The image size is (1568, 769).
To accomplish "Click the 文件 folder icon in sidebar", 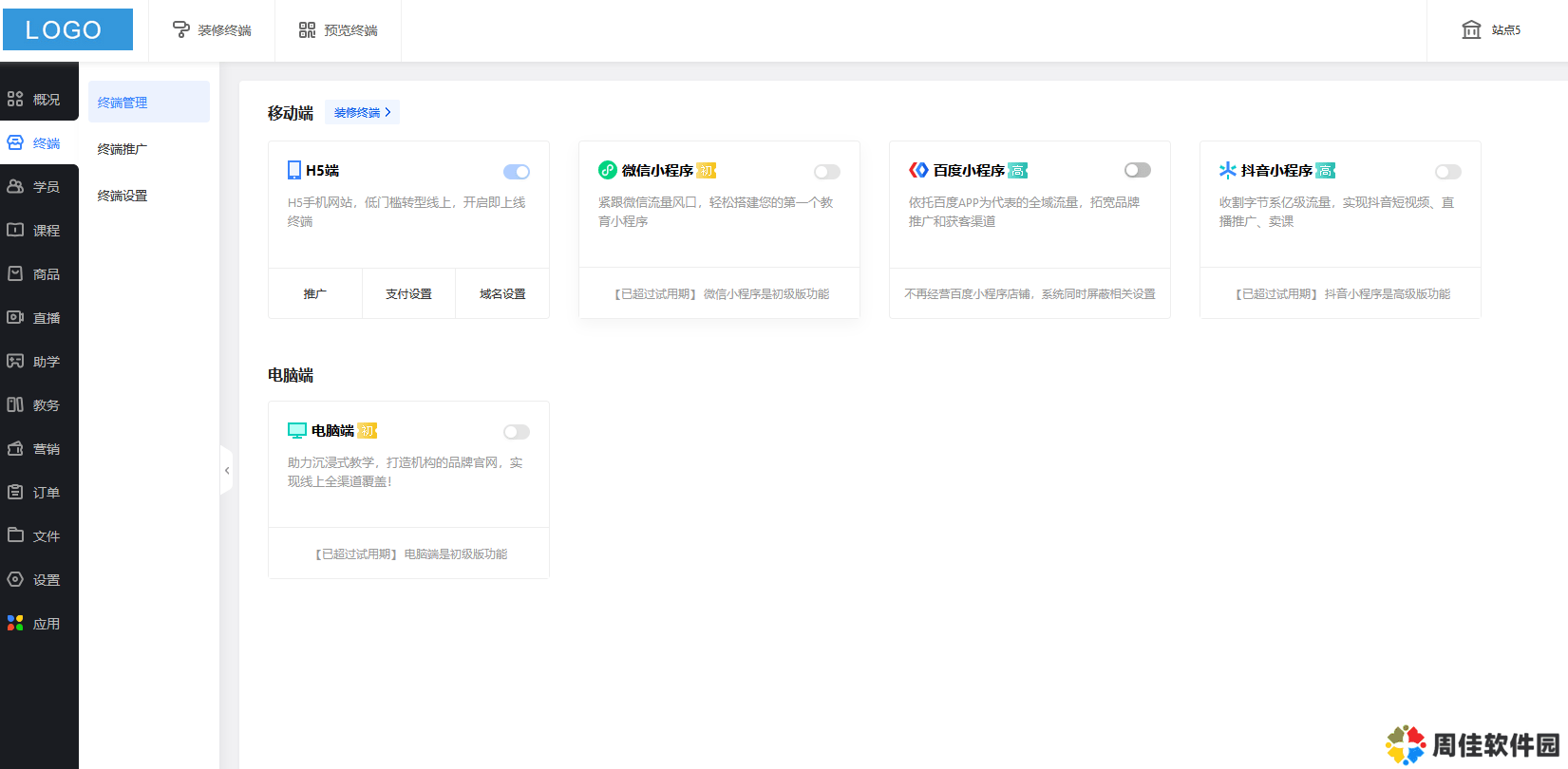I will pyautogui.click(x=15, y=535).
